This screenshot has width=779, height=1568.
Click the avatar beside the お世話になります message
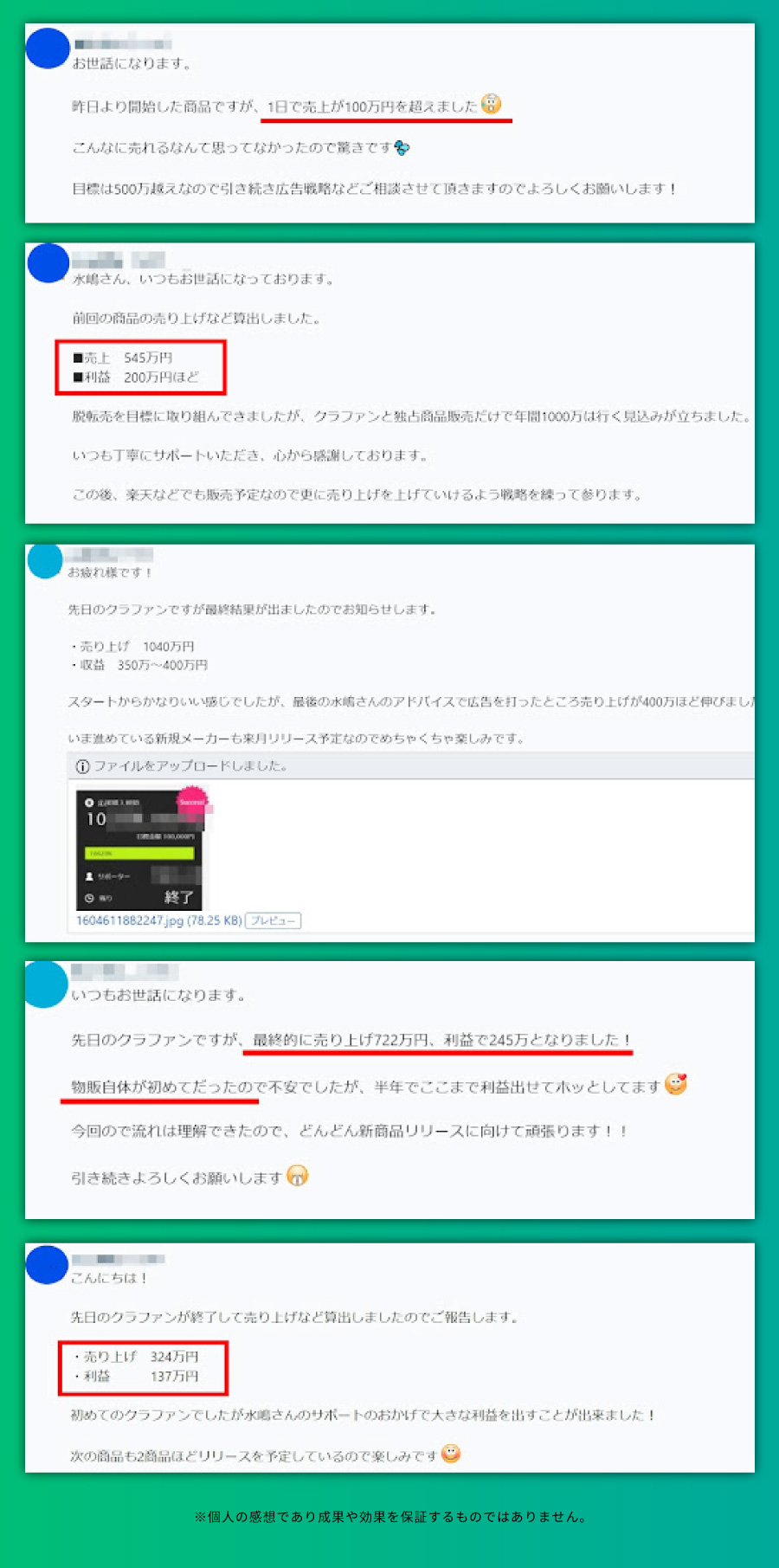tap(48, 48)
